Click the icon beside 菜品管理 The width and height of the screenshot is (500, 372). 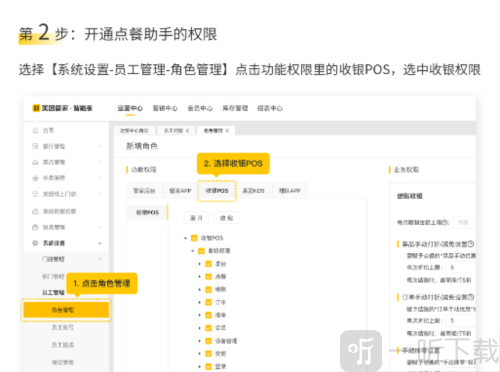pos(35,162)
